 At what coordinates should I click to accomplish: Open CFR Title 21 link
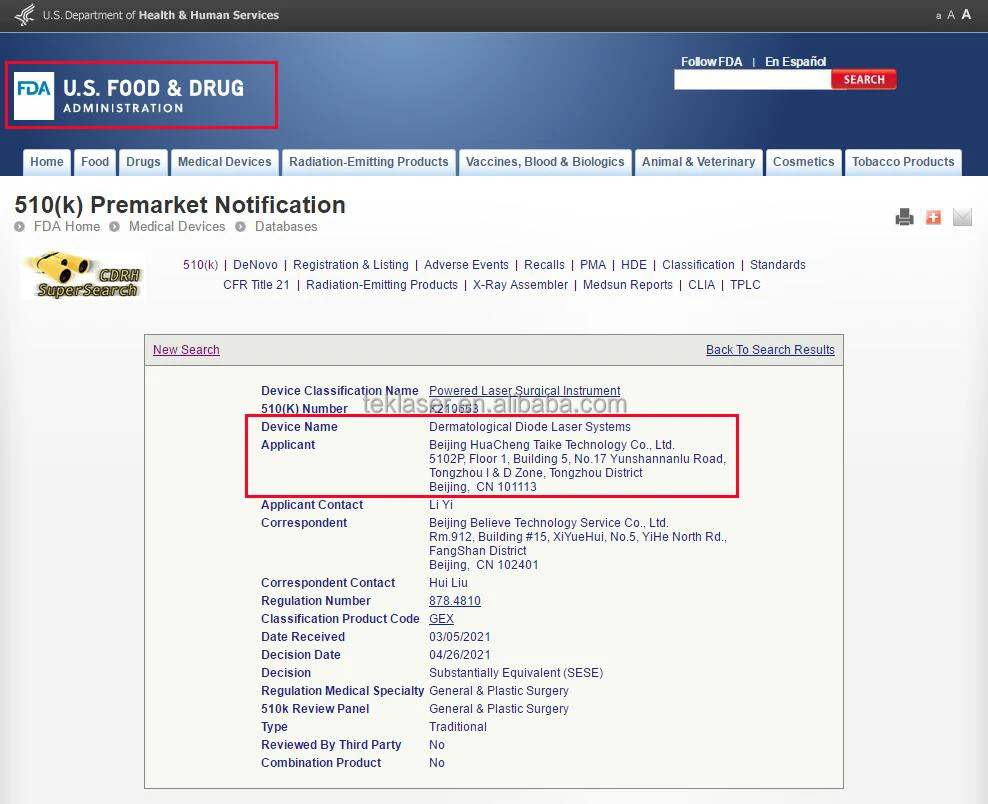click(x=256, y=285)
